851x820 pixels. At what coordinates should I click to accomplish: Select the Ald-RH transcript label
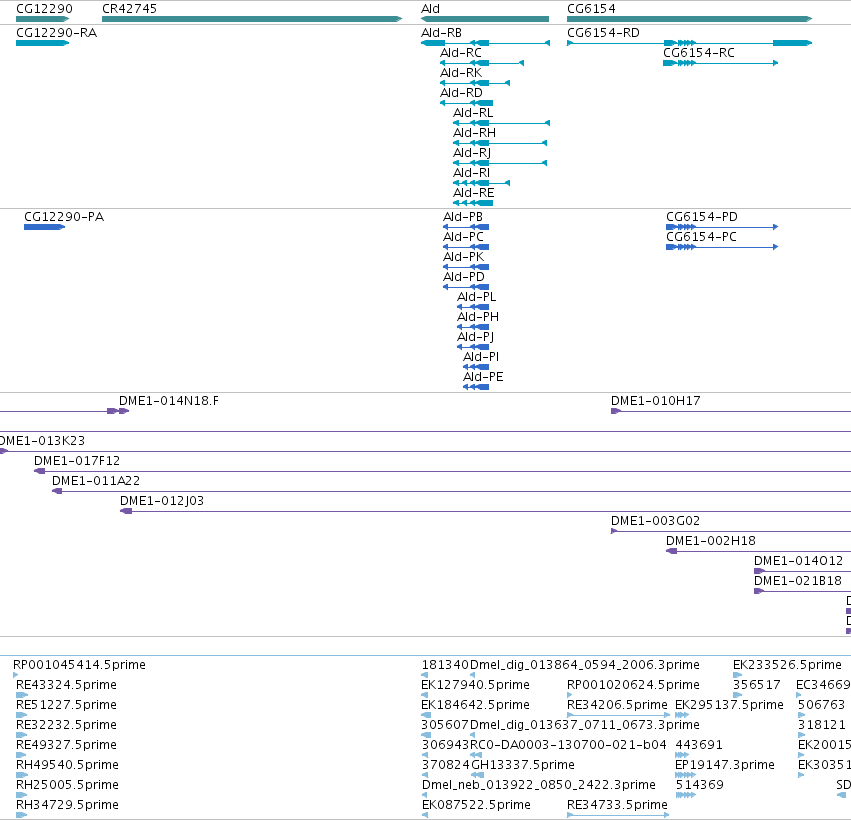click(474, 133)
